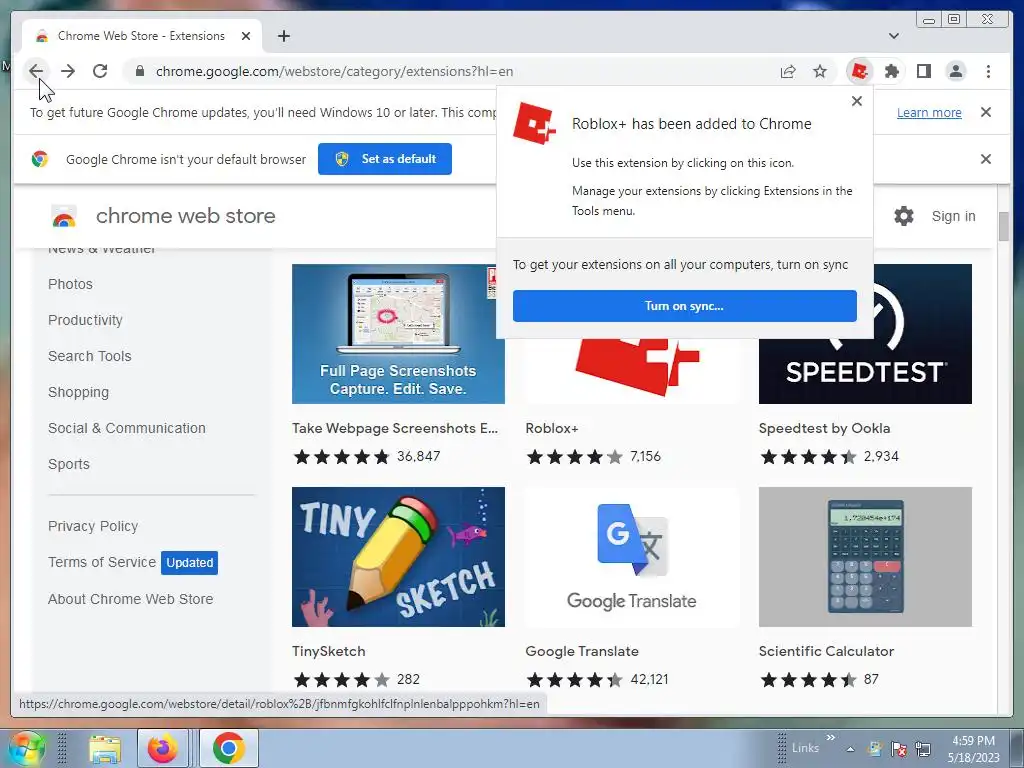1024x768 pixels.
Task: Click the Roblox+ title below its card
Action: pyautogui.click(x=552, y=428)
